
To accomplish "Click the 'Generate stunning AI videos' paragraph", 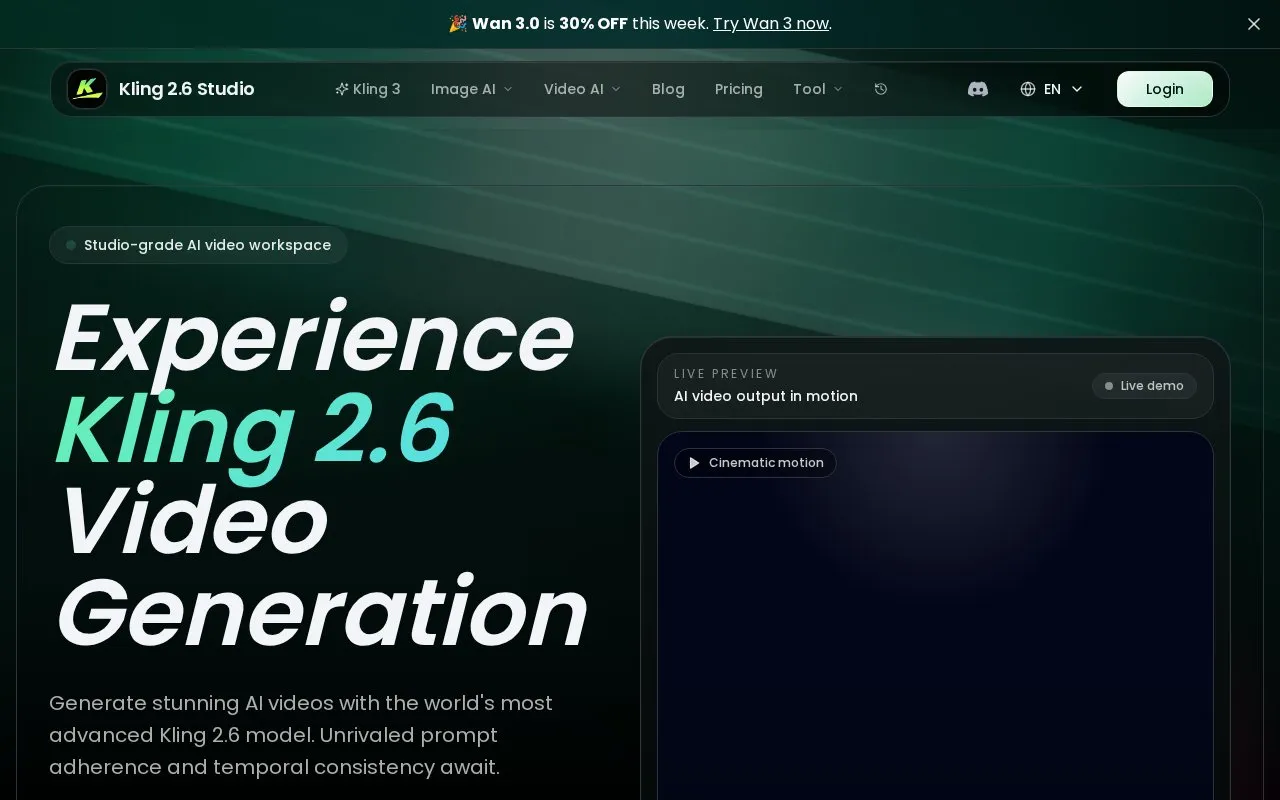I will tap(301, 735).
